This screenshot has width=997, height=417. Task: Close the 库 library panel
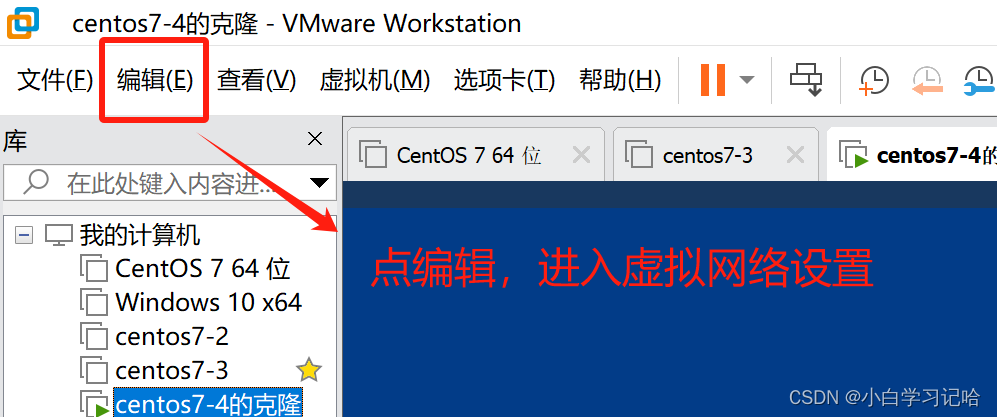tap(315, 139)
